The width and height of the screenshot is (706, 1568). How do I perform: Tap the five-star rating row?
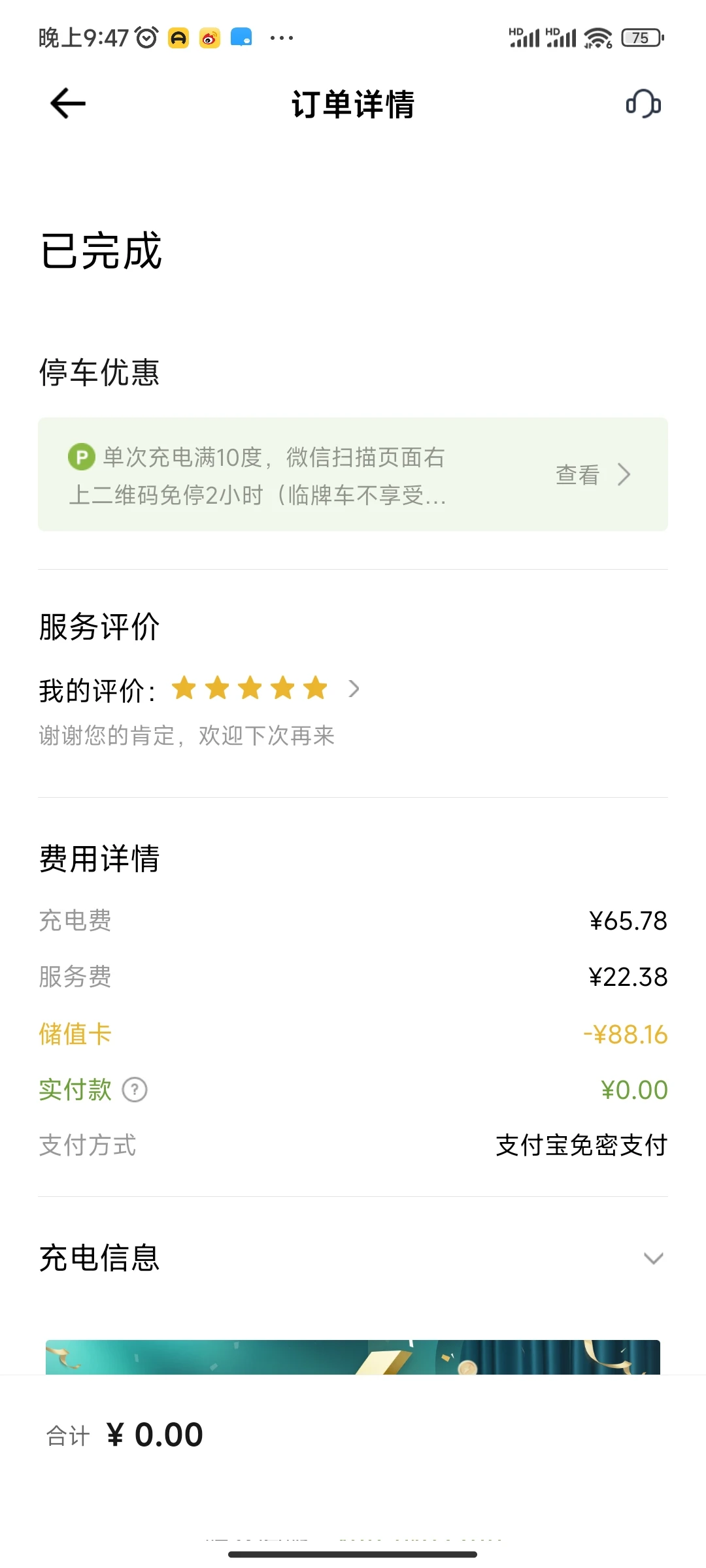[250, 689]
